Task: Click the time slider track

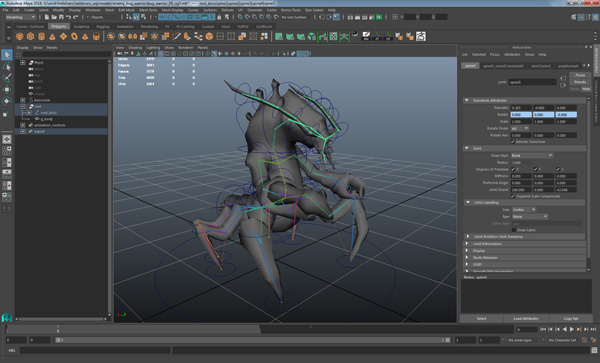Action: pos(258,329)
